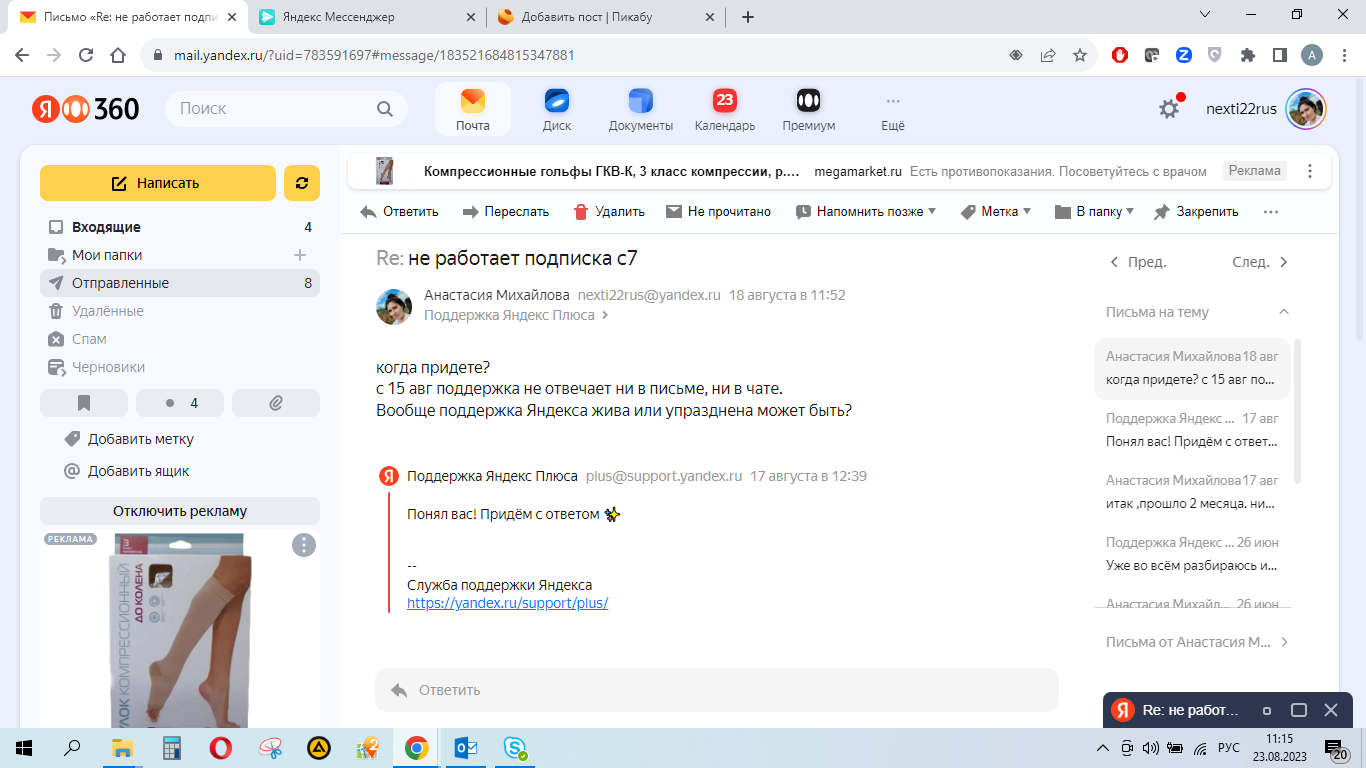
Task: Open thread item "итак, прошло 2 месяца"
Action: coord(1192,491)
